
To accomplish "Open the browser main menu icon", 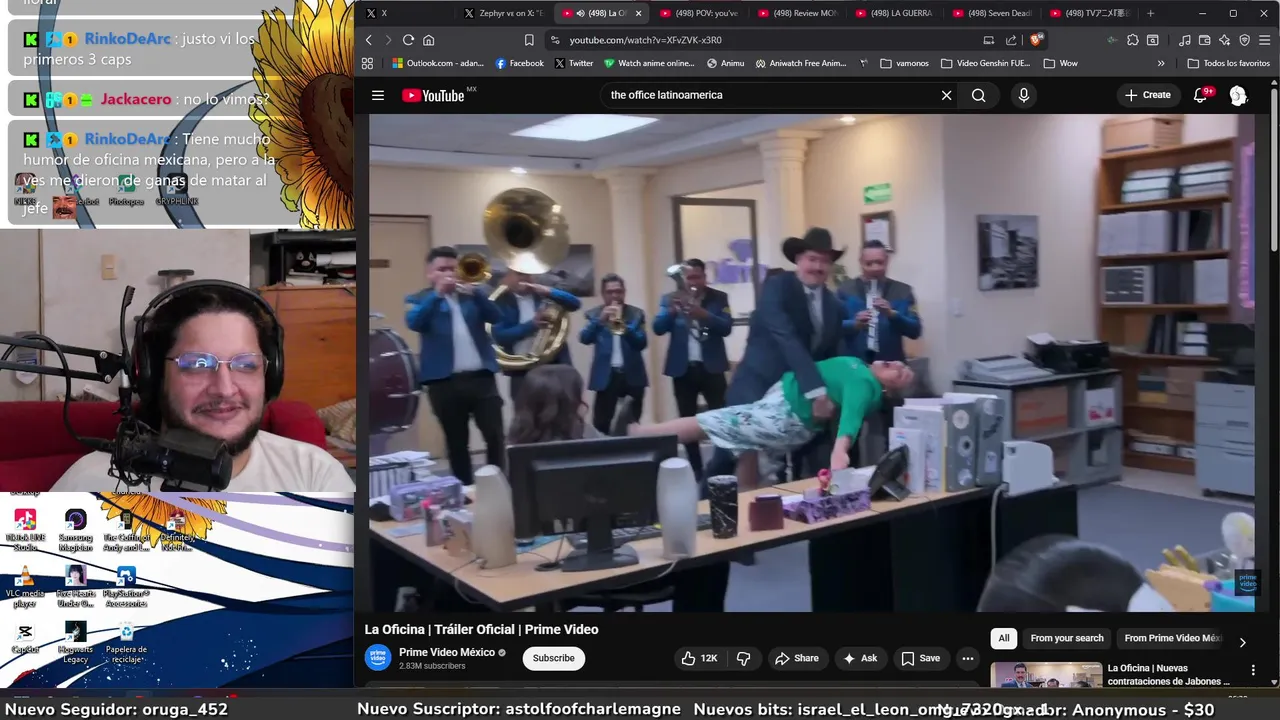I will (x=1264, y=40).
